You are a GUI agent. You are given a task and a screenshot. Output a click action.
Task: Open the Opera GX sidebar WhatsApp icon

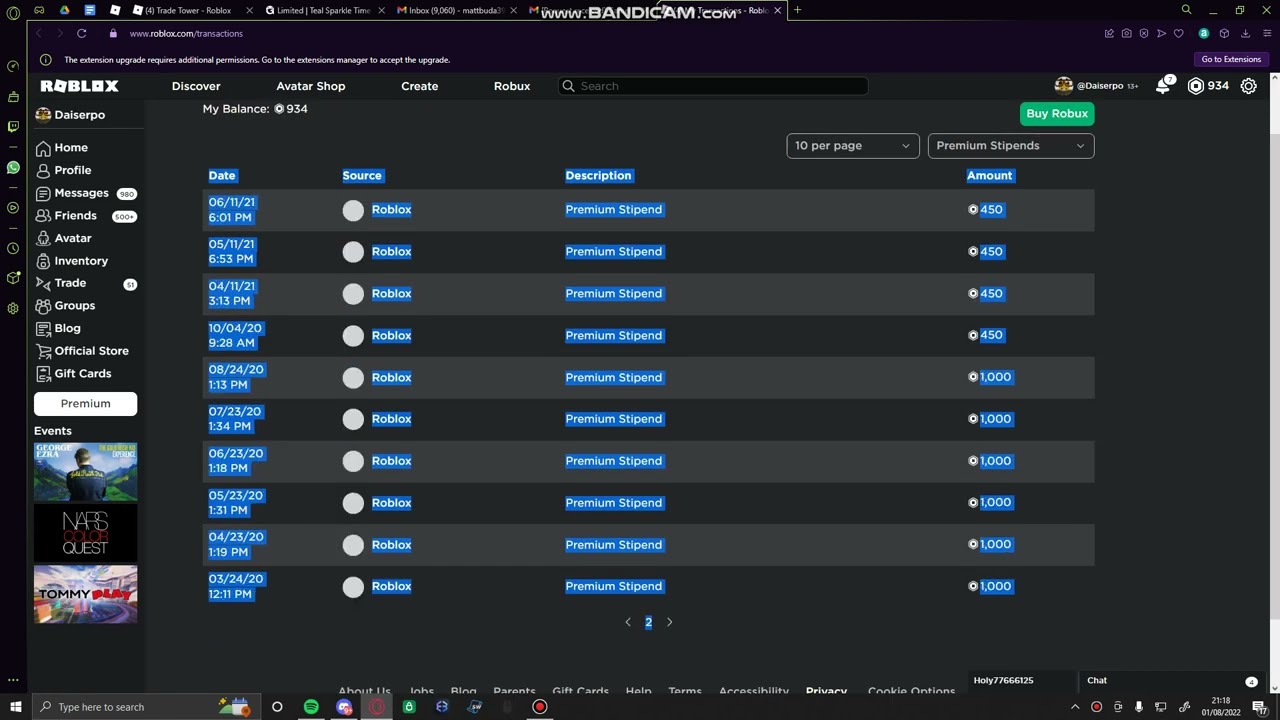click(13, 167)
